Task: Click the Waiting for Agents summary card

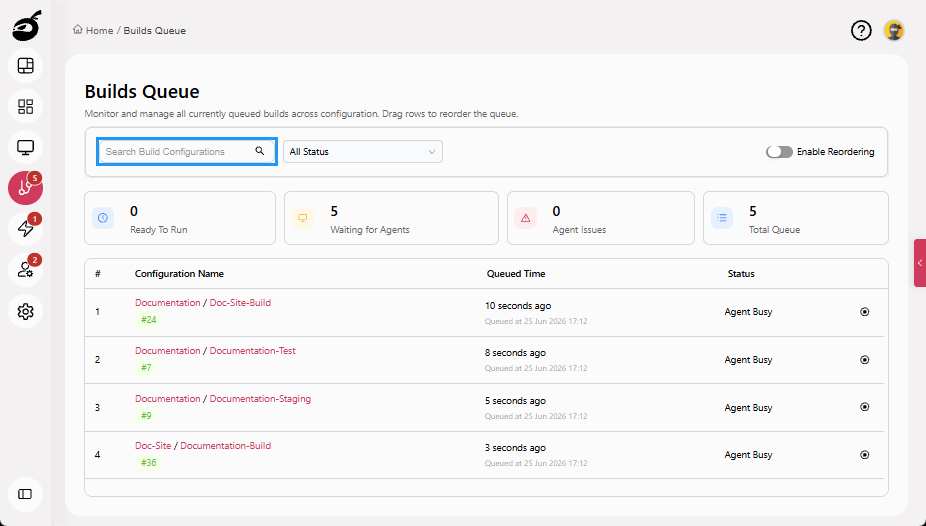Action: point(391,218)
